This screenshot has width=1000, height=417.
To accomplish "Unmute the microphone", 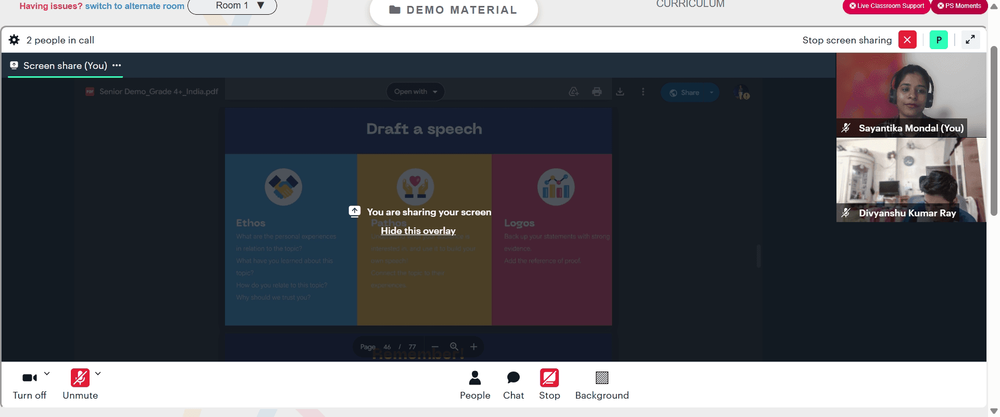I will [80, 385].
